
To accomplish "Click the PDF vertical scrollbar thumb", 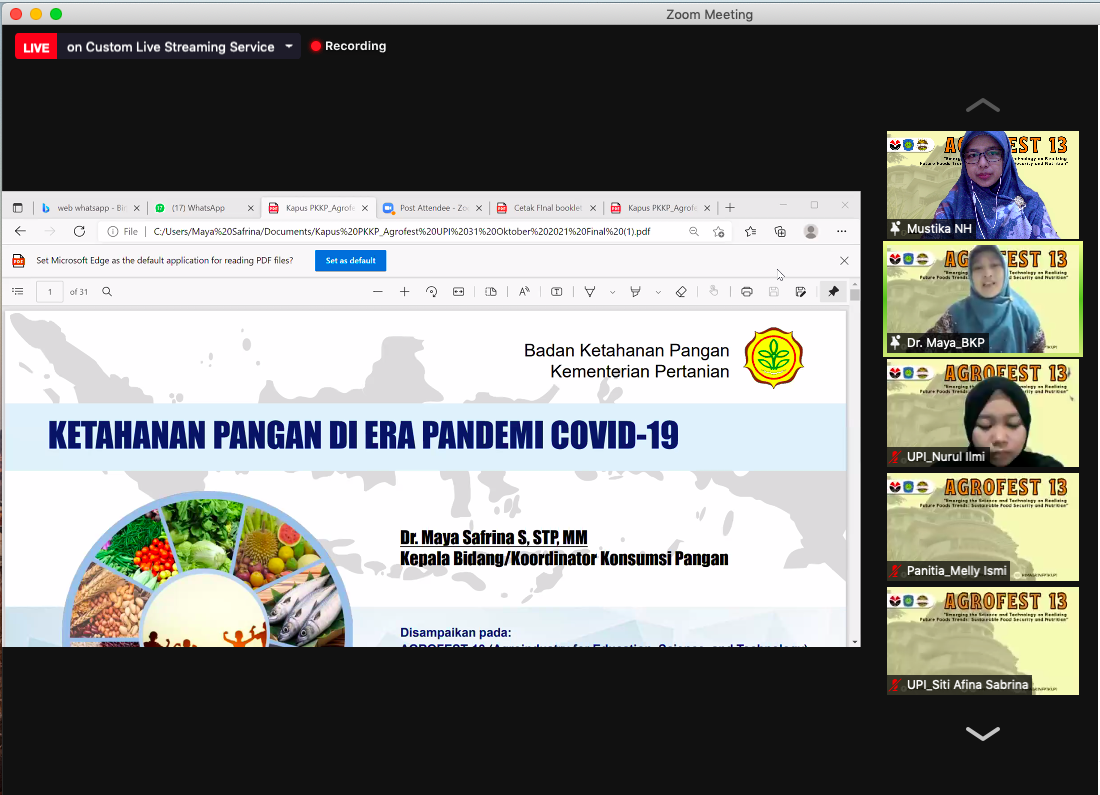I will coord(854,295).
